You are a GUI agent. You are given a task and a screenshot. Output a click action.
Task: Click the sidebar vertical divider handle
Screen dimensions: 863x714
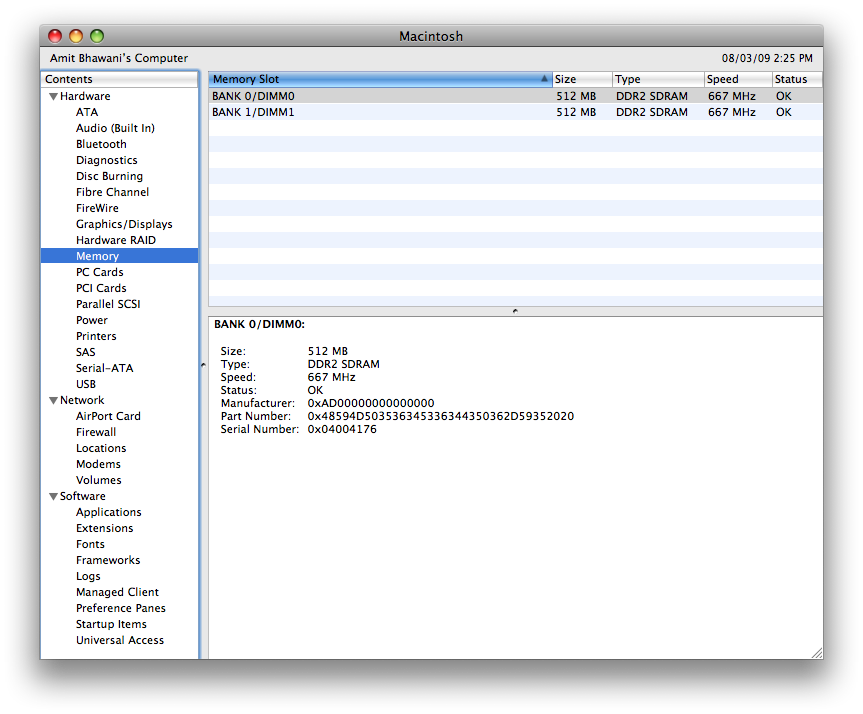point(203,365)
